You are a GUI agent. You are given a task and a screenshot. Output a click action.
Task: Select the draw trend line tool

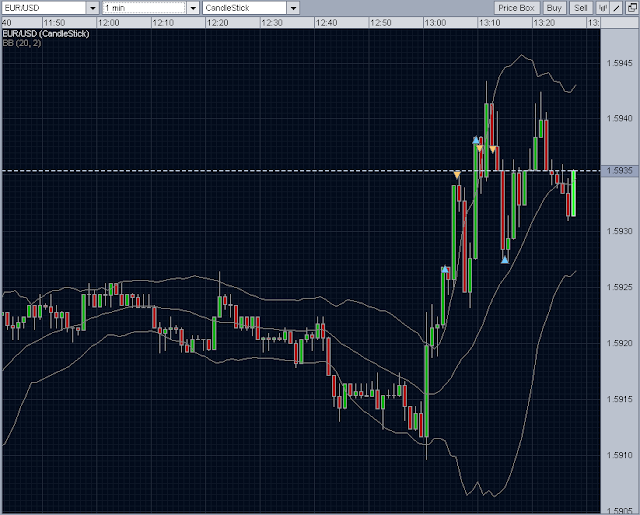pyautogui.click(x=617, y=8)
